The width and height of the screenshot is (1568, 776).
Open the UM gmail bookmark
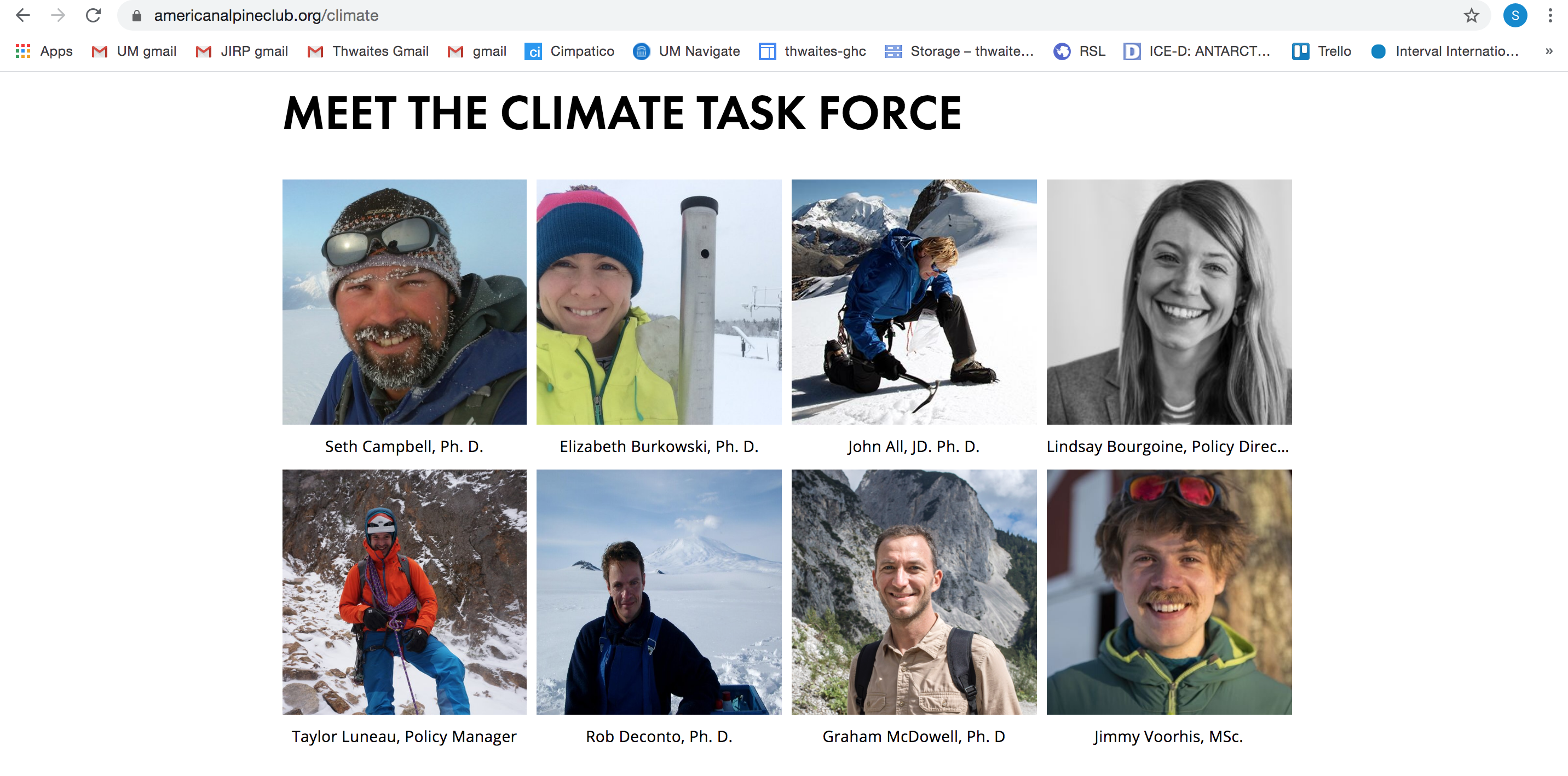click(134, 51)
